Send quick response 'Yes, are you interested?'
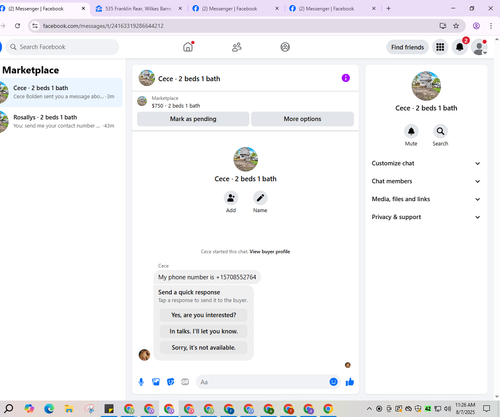This screenshot has width=500, height=417. 204,315
